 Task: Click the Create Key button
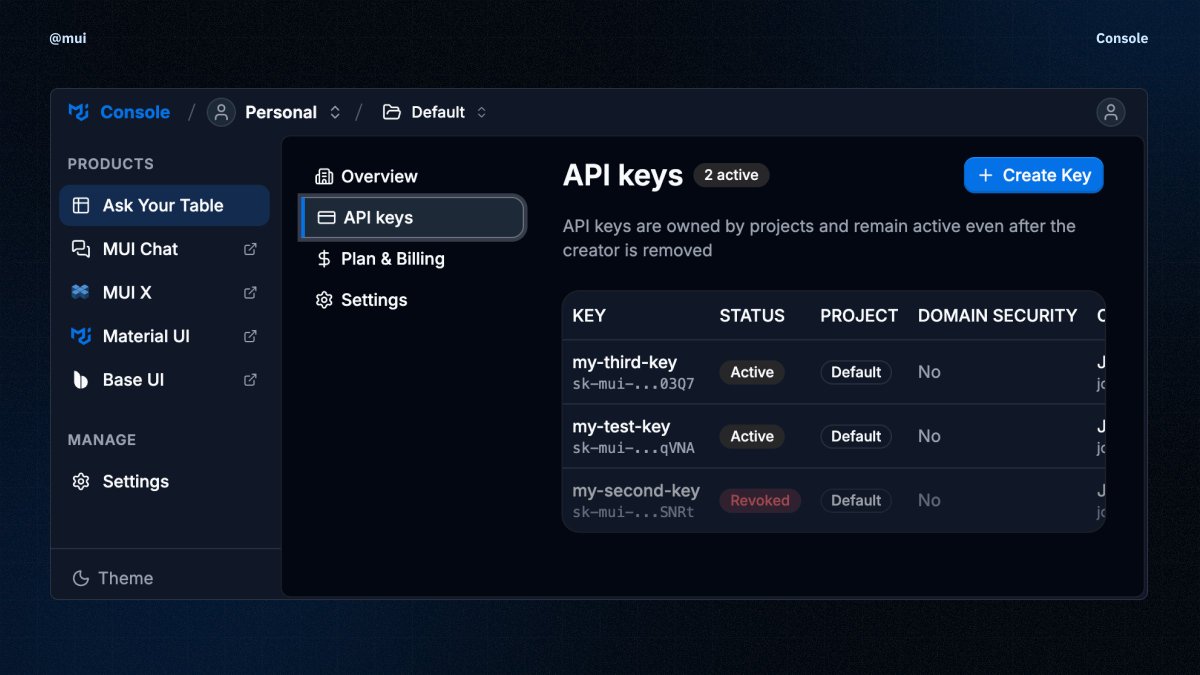[1033, 175]
